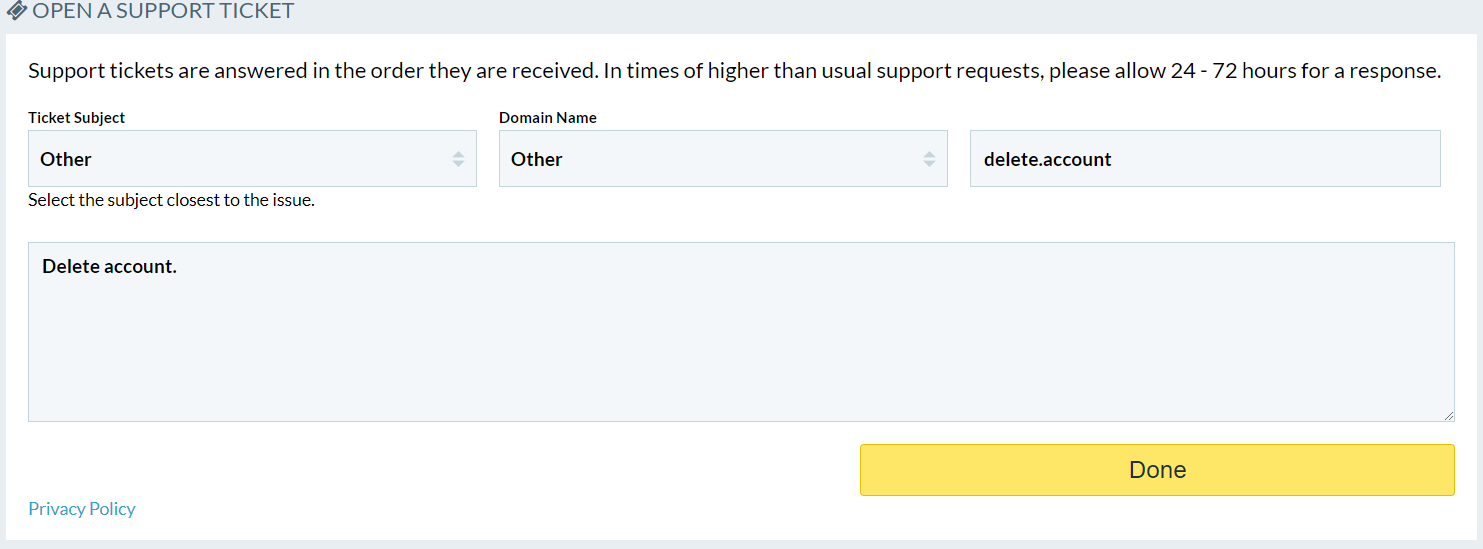The width and height of the screenshot is (1483, 549).
Task: Click the 'Delete account.' text in the message box
Action: click(109, 267)
